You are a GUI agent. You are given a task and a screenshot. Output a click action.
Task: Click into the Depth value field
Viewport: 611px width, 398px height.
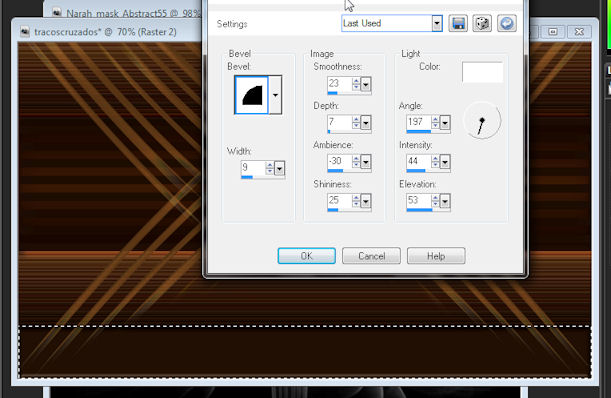coord(339,122)
